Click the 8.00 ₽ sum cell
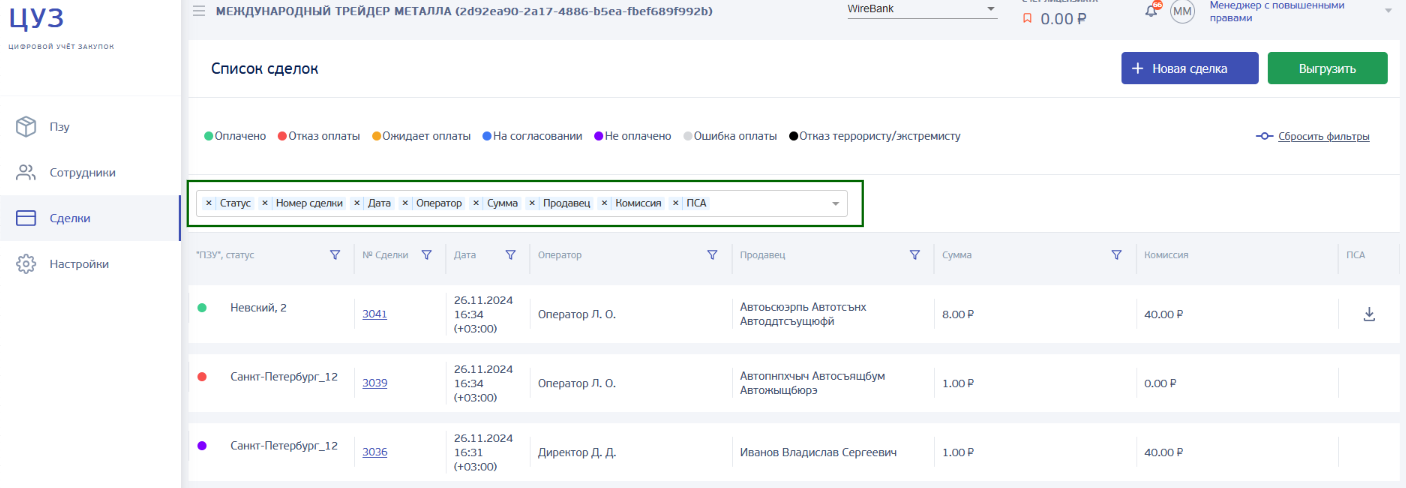The height and width of the screenshot is (488, 1406). (958, 314)
